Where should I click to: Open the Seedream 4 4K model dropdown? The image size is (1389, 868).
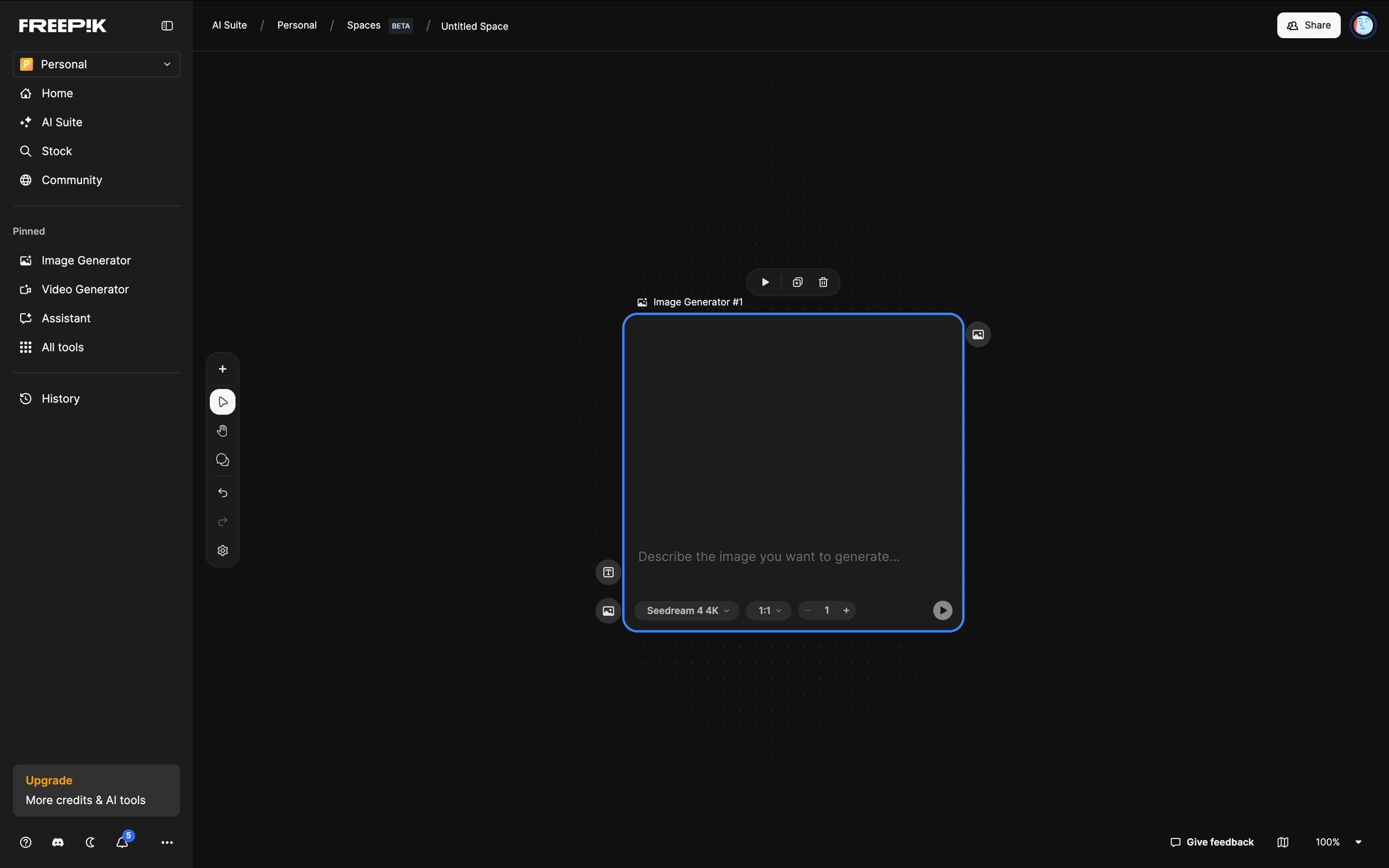(687, 610)
